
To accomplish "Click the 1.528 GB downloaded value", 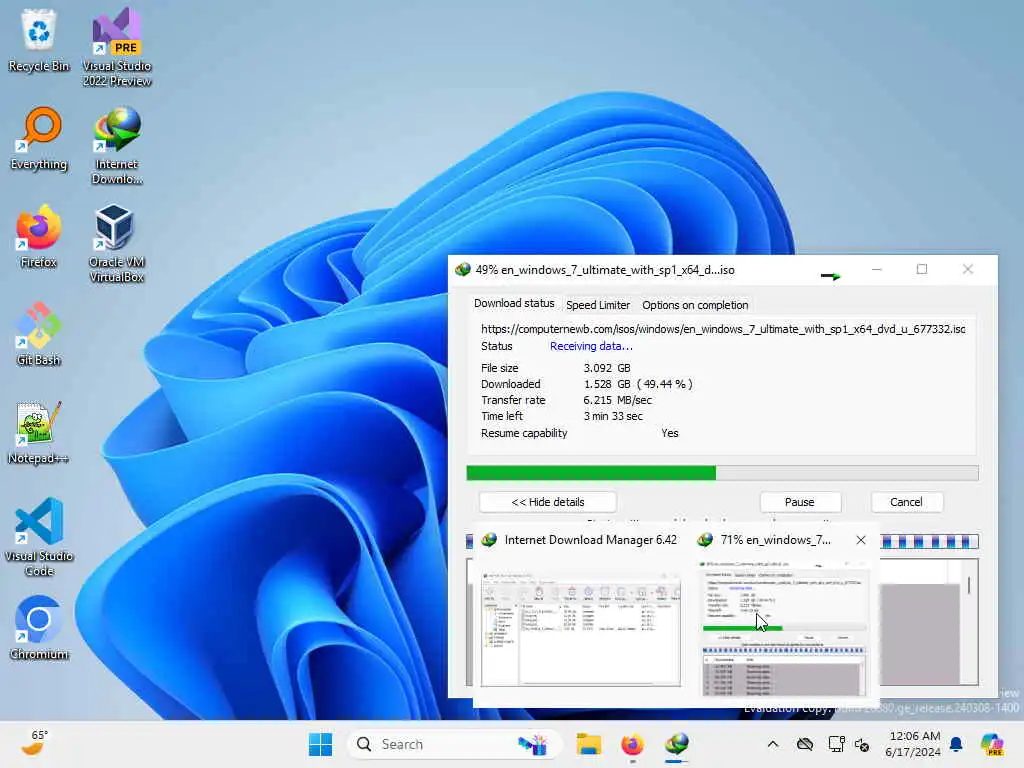I will coord(607,384).
